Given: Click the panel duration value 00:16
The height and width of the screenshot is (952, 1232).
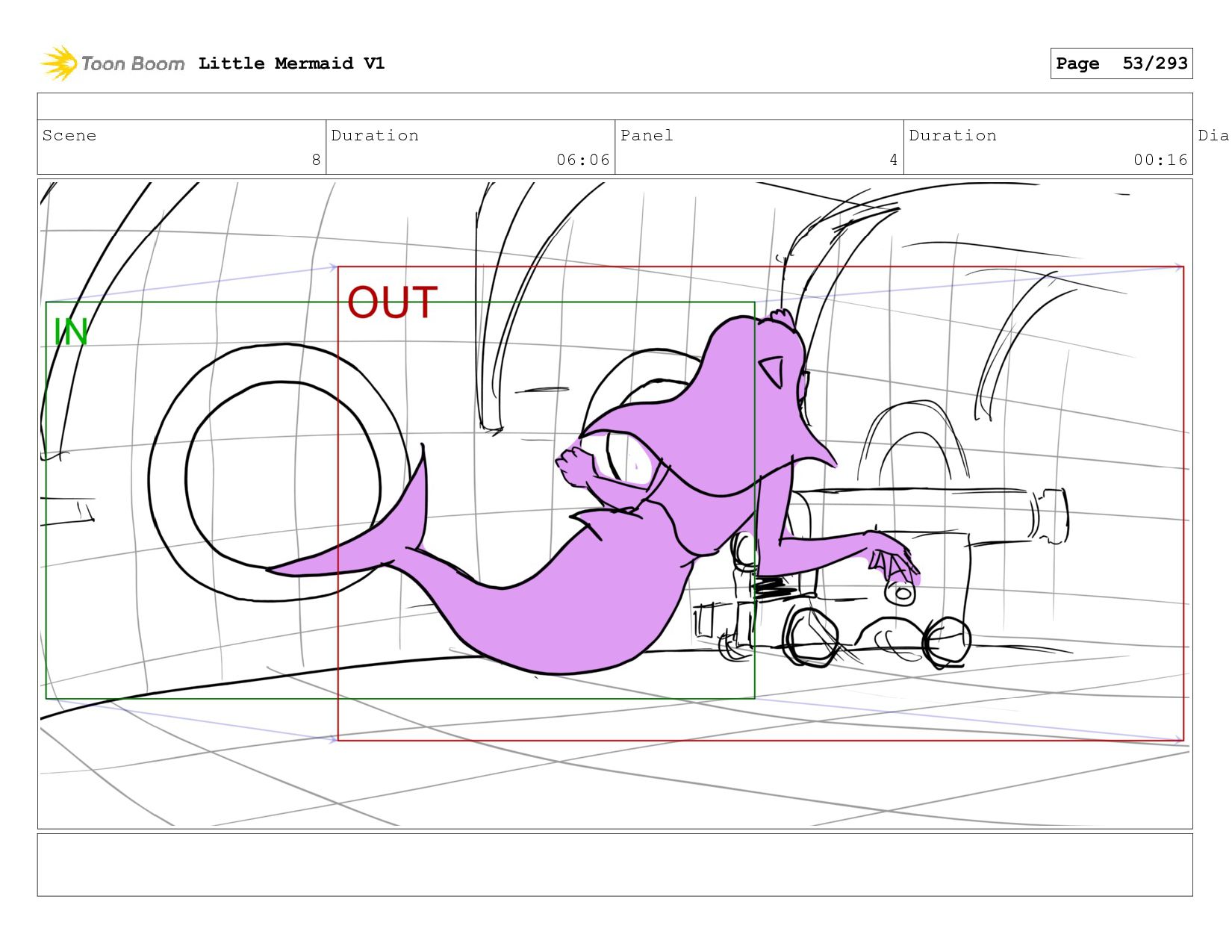Looking at the screenshot, I should (1160, 160).
